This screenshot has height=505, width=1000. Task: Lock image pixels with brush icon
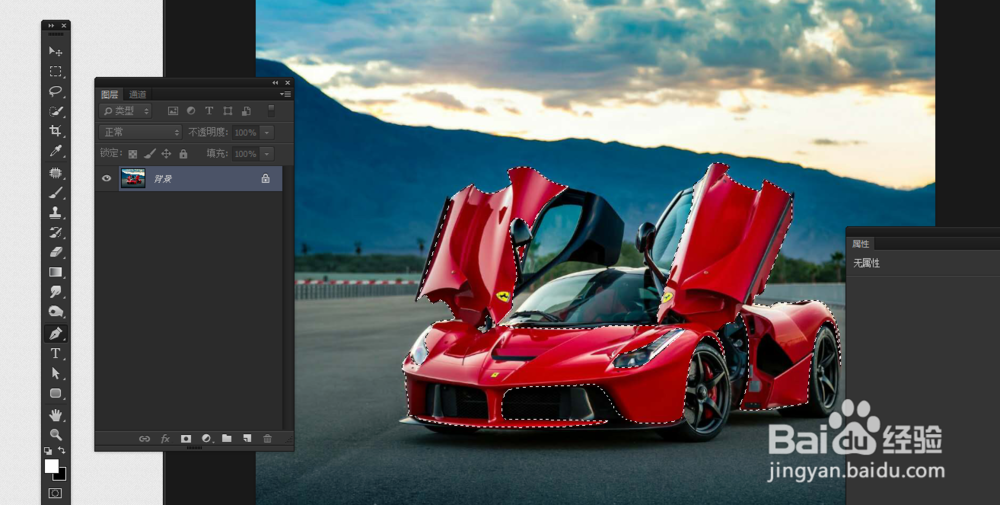149,154
